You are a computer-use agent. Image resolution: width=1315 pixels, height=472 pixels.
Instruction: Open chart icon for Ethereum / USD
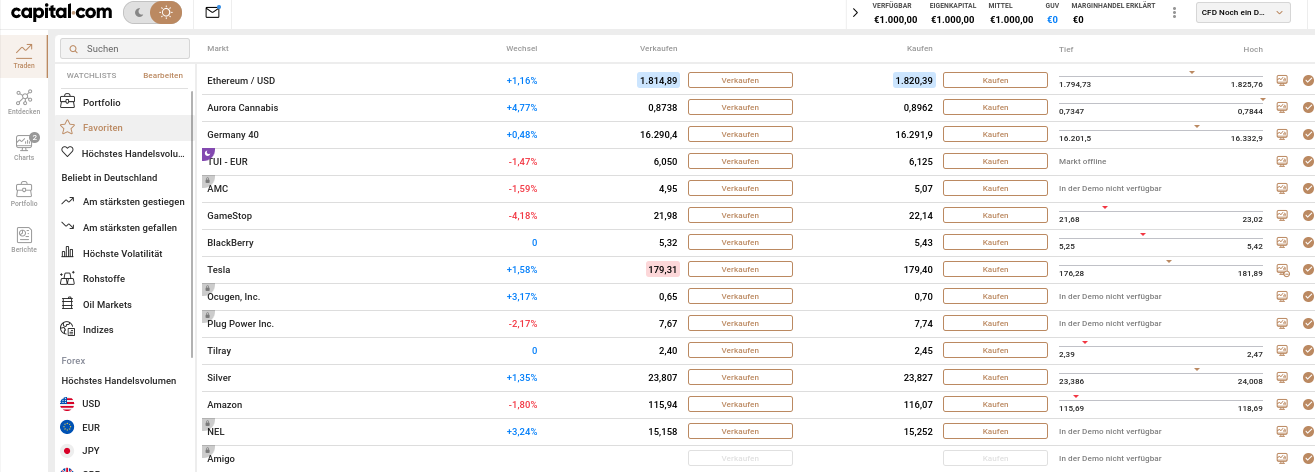point(1282,80)
